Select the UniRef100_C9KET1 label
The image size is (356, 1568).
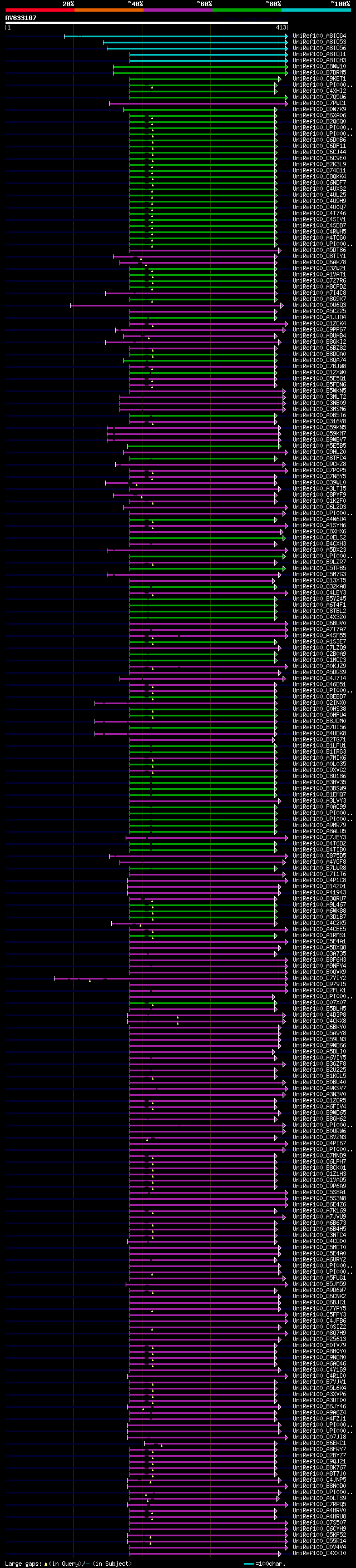click(319, 78)
